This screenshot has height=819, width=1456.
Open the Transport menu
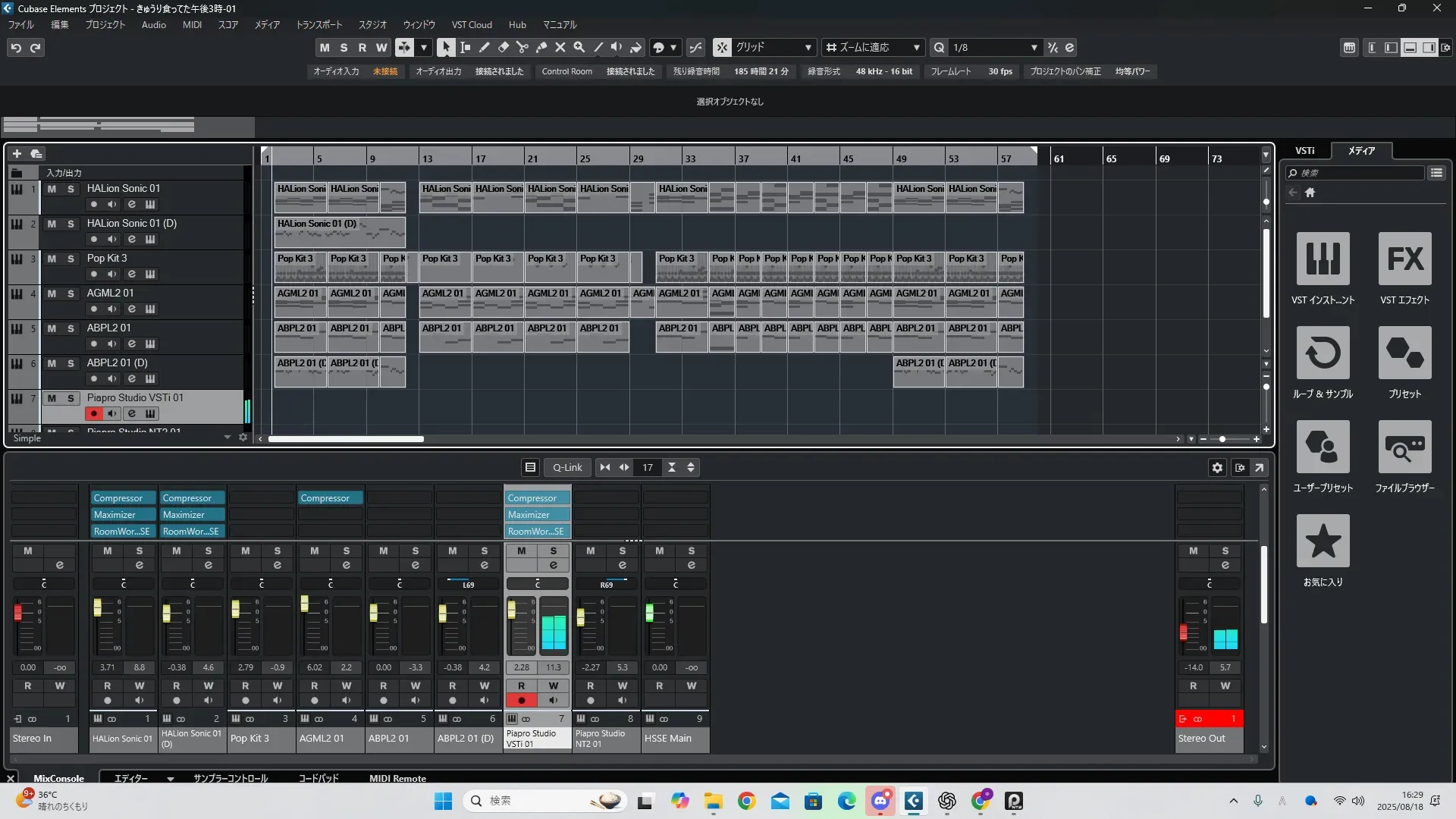tap(318, 24)
